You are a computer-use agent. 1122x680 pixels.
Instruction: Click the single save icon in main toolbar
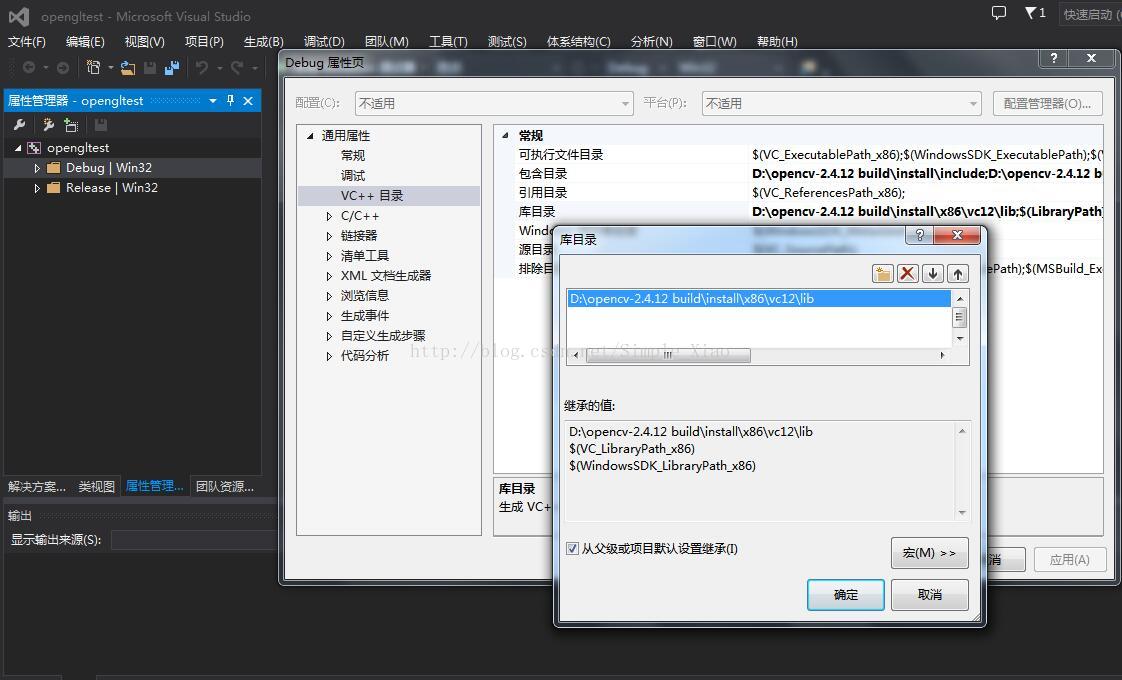[x=150, y=67]
